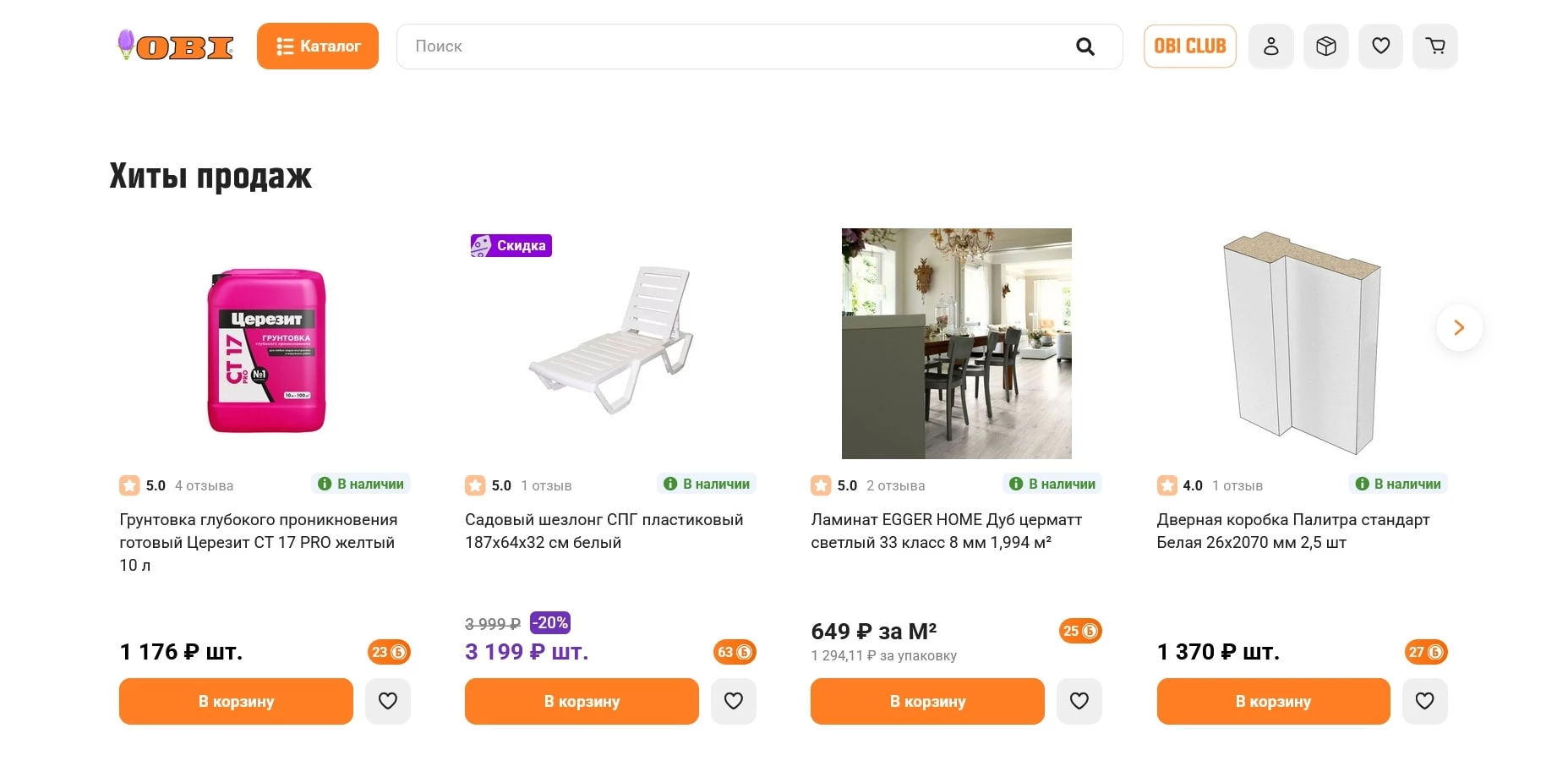The height and width of the screenshot is (772, 1568).
Task: Open the Садовый шезлонг product title link
Action: (604, 531)
